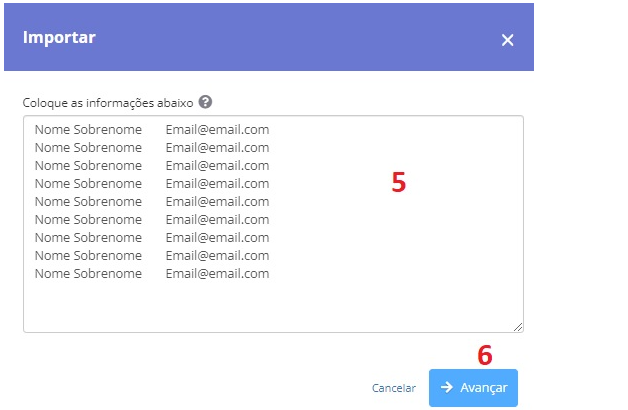Image resolution: width=628 pixels, height=410 pixels.
Task: Click the textarea resize grip corner
Action: click(518, 327)
